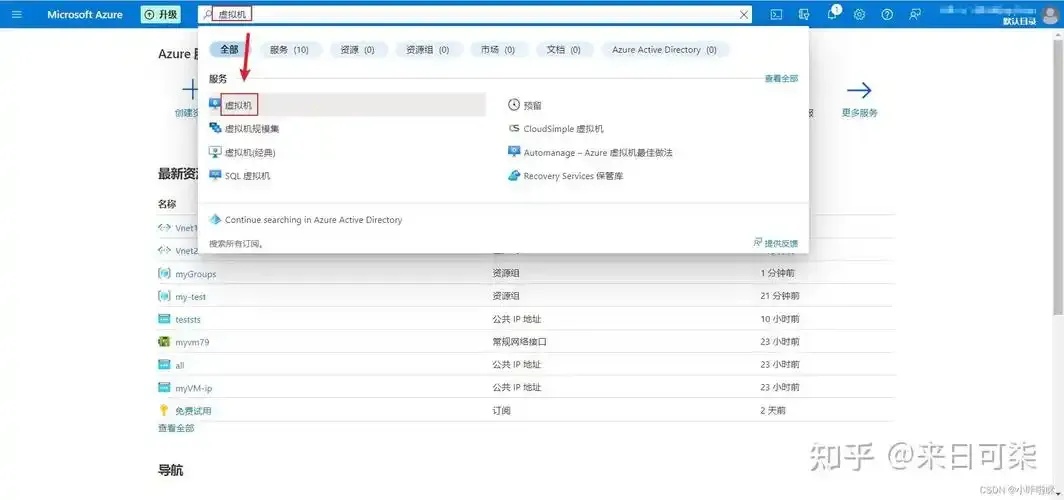
Task: Click the 更多服务 arrow icon
Action: 859,90
